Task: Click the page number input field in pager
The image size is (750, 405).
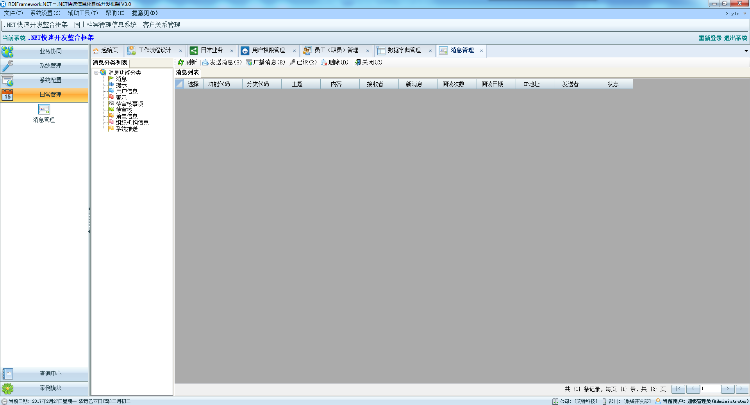Action: tap(710, 389)
